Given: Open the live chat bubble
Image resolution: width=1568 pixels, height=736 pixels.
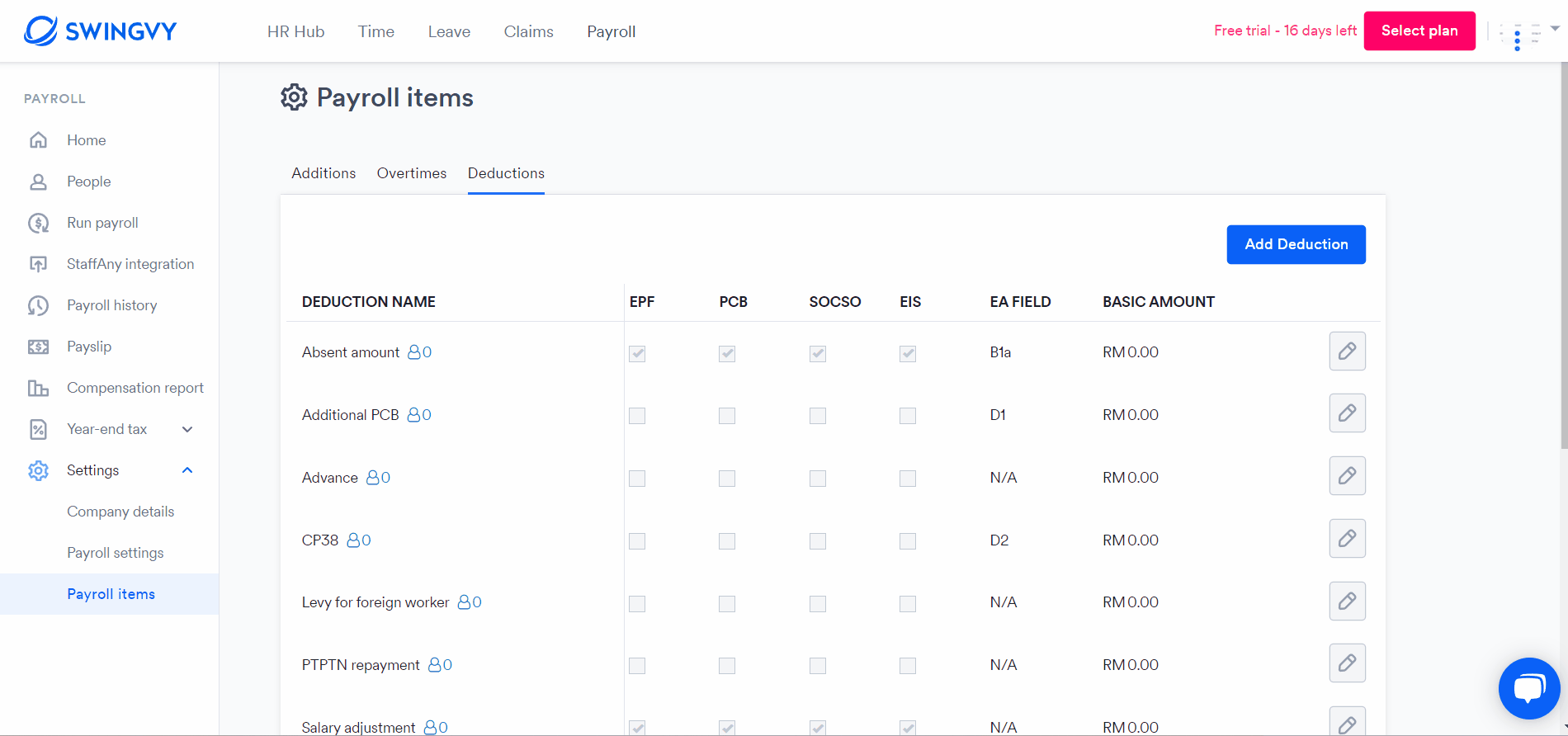Looking at the screenshot, I should (1529, 688).
